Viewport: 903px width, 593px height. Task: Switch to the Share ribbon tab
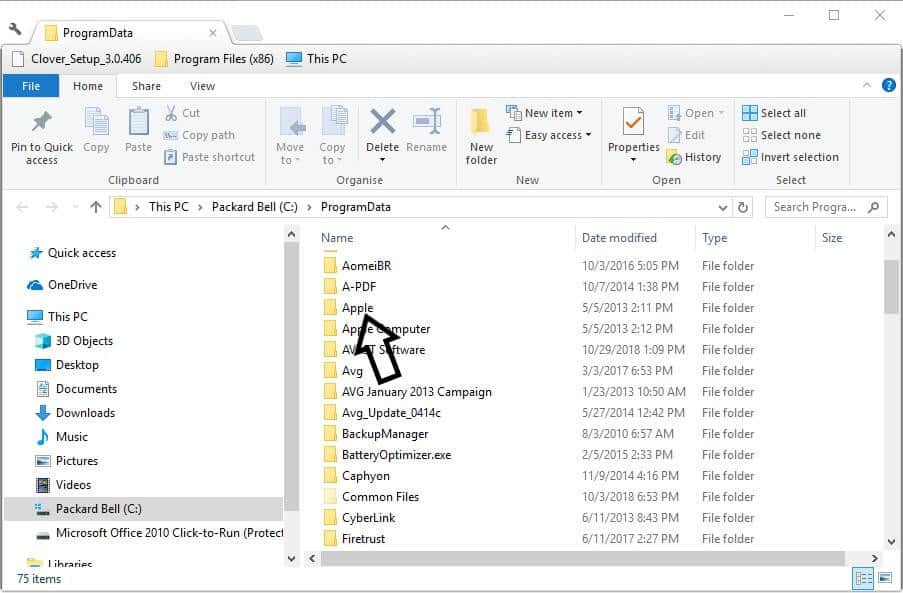coord(146,86)
